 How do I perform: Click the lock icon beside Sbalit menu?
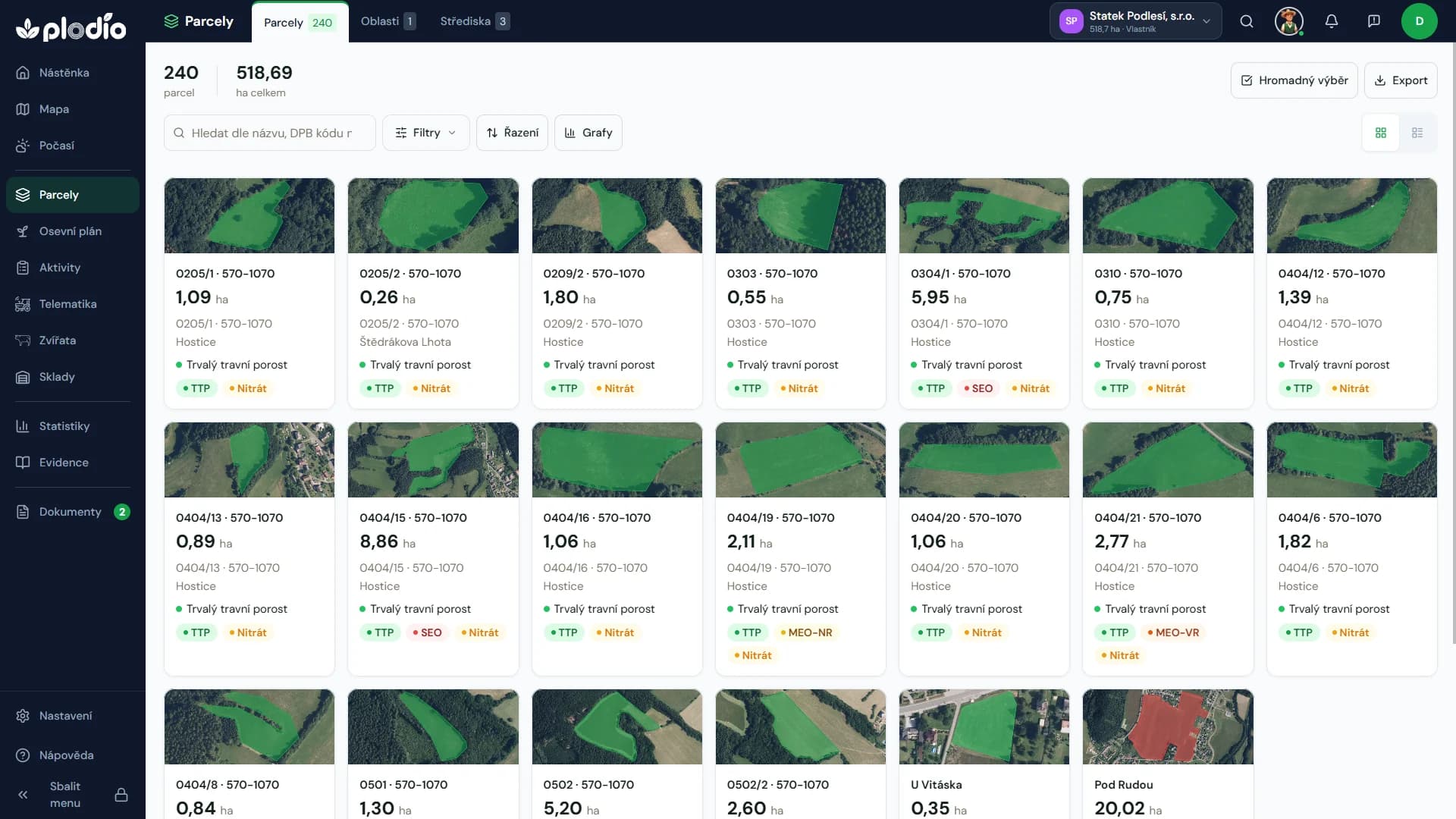121,795
